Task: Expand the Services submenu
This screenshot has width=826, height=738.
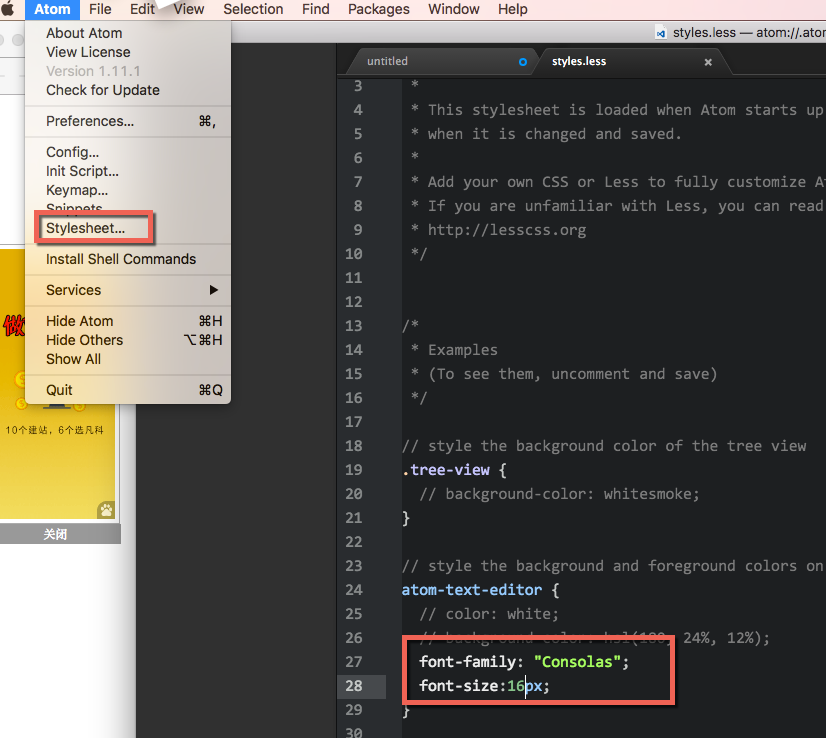Action: pyautogui.click(x=128, y=290)
